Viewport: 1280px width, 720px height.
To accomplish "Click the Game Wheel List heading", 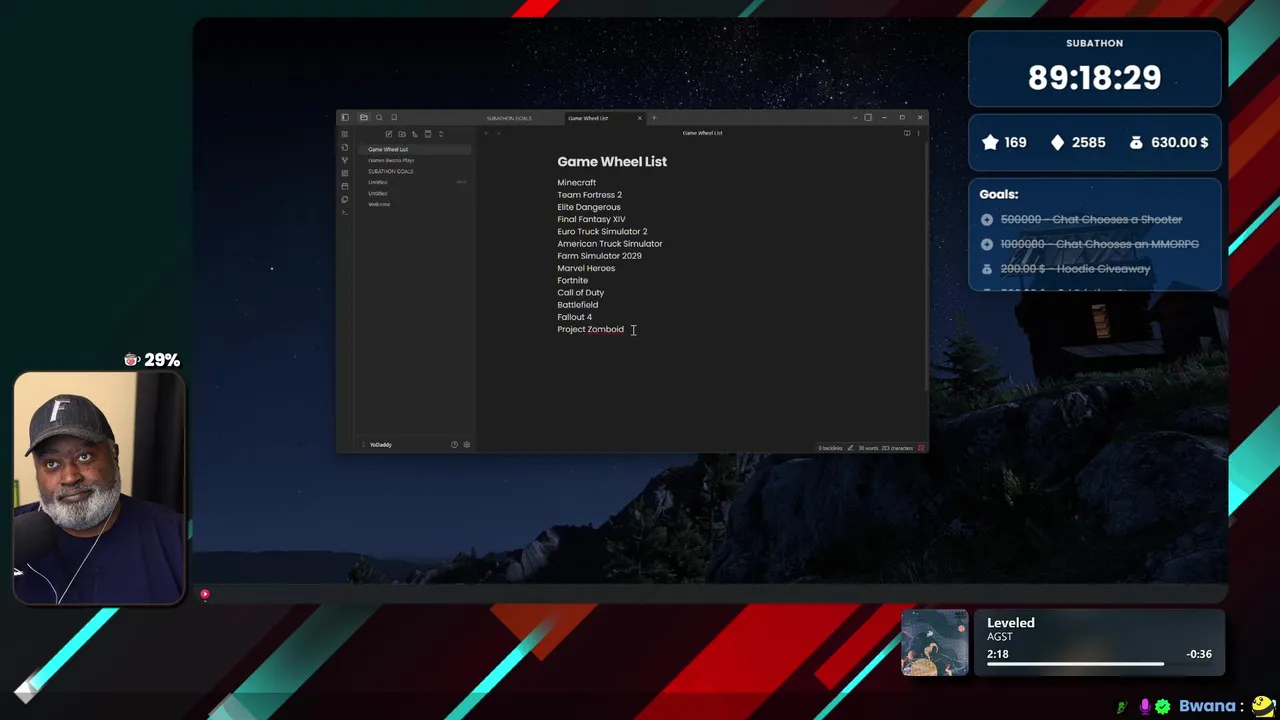I will click(612, 161).
